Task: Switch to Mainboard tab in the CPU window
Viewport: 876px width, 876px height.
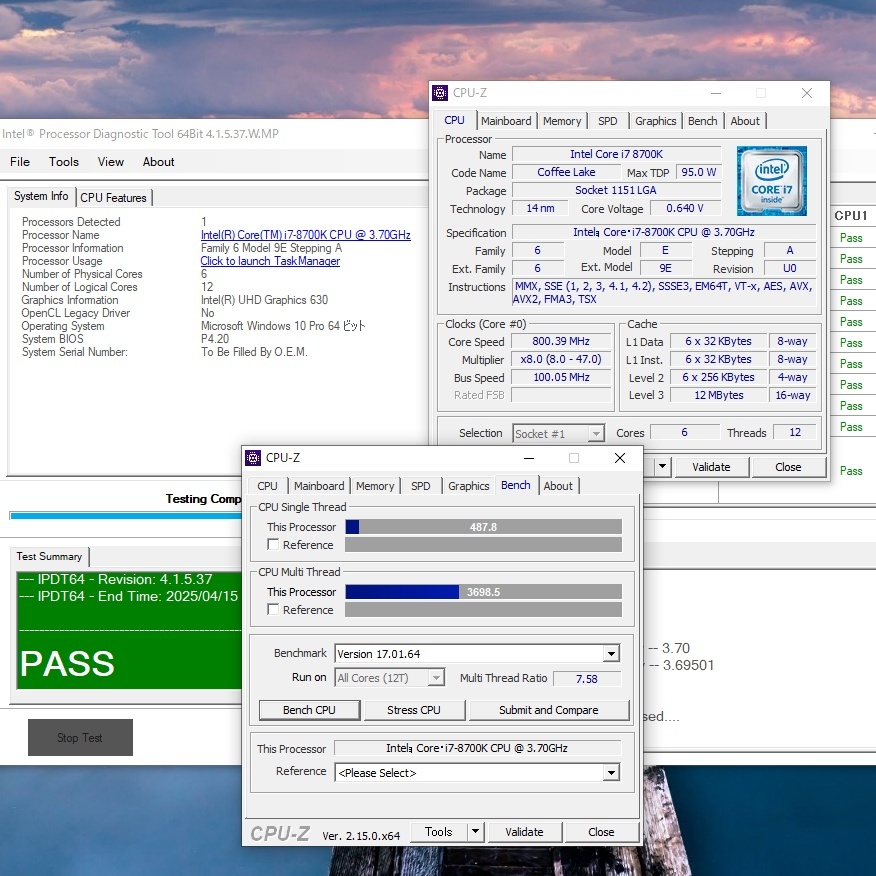Action: 506,121
